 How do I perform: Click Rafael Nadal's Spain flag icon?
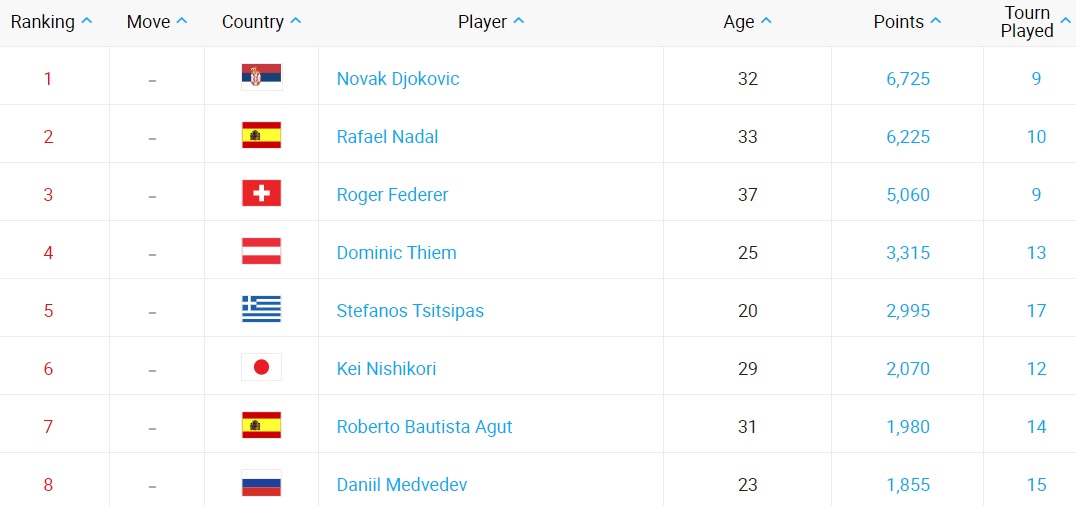tap(261, 135)
